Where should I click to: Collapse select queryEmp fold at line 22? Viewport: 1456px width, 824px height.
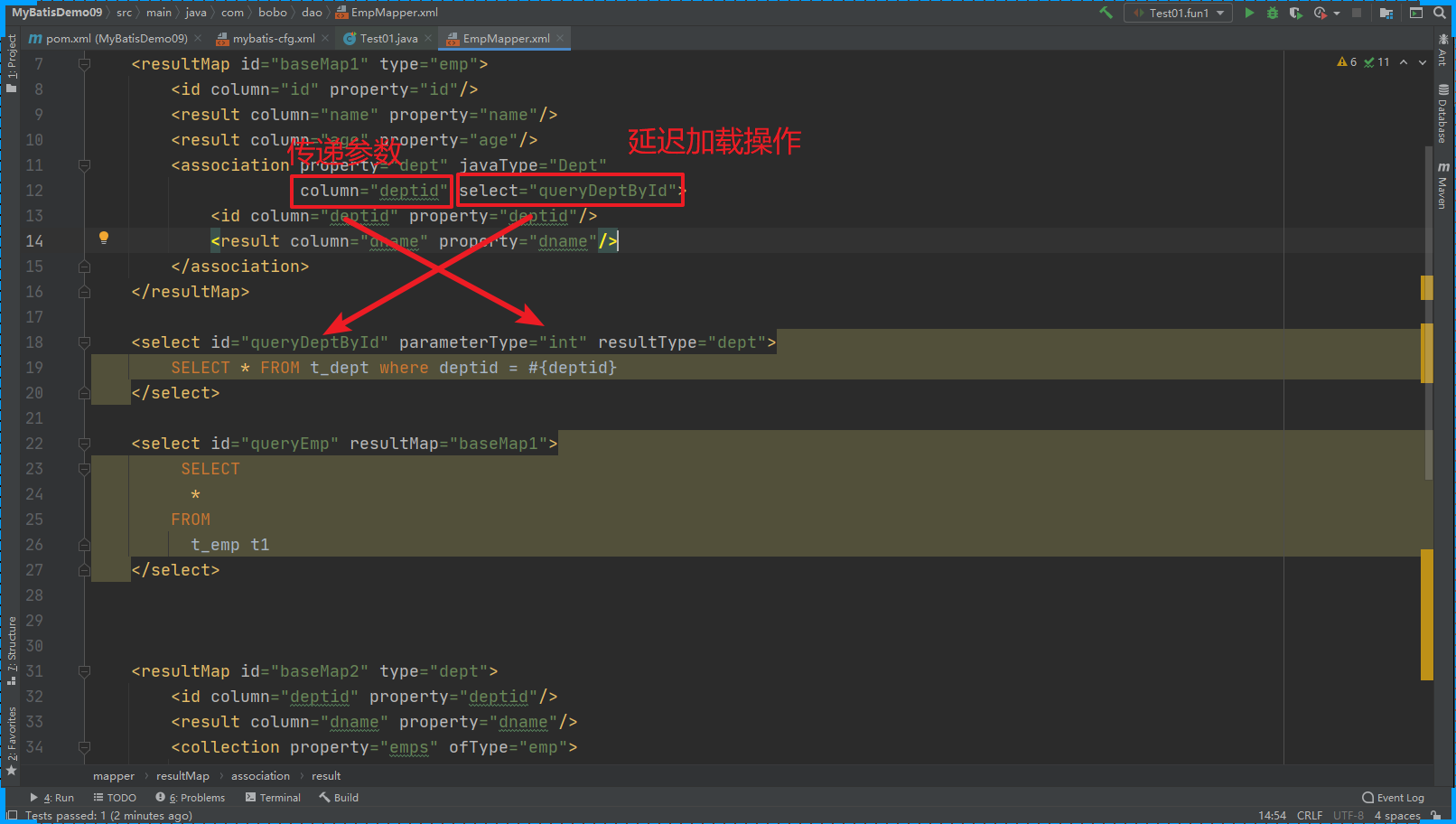84,444
